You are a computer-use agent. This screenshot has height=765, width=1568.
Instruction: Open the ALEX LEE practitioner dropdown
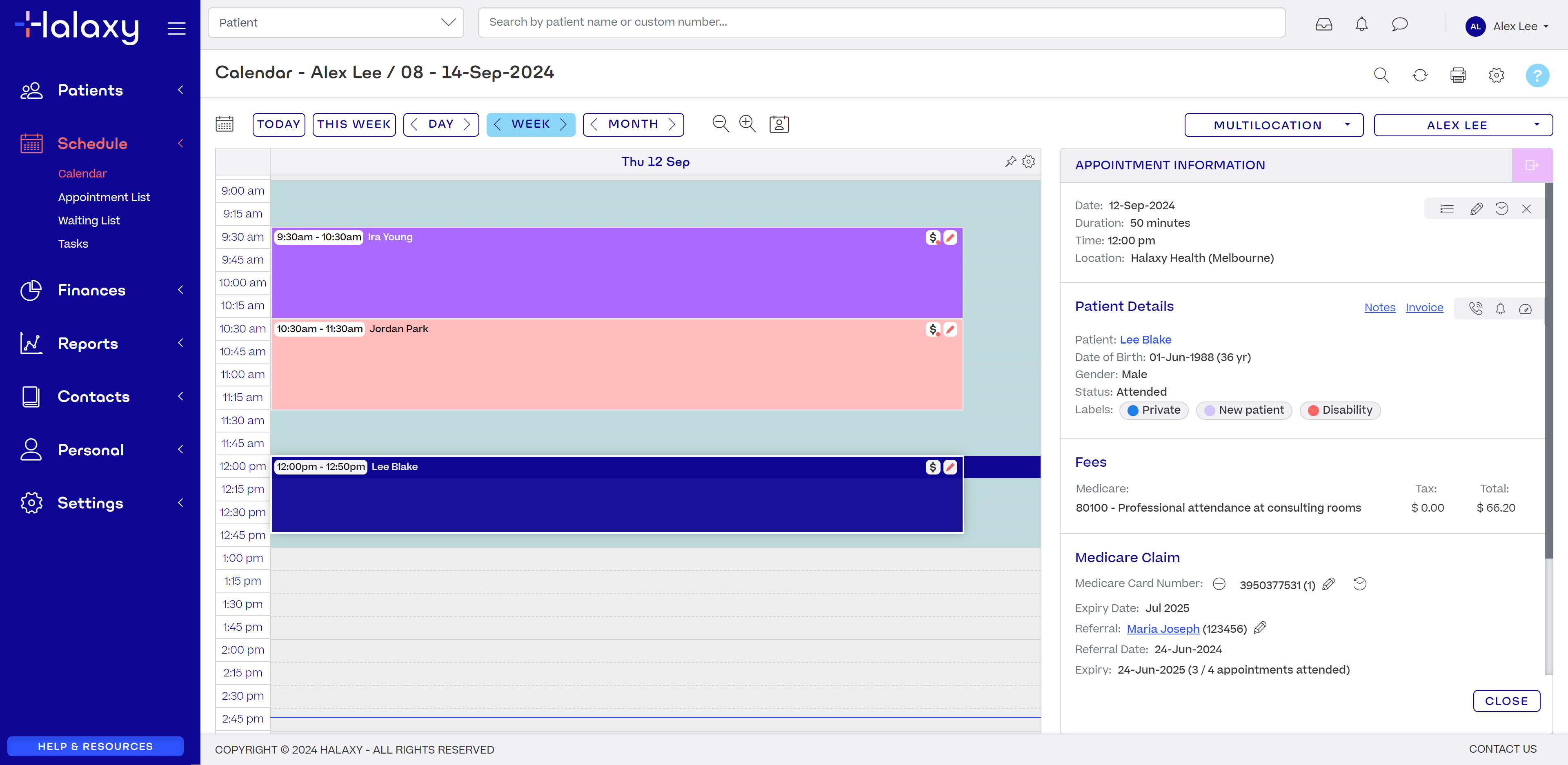[1463, 125]
